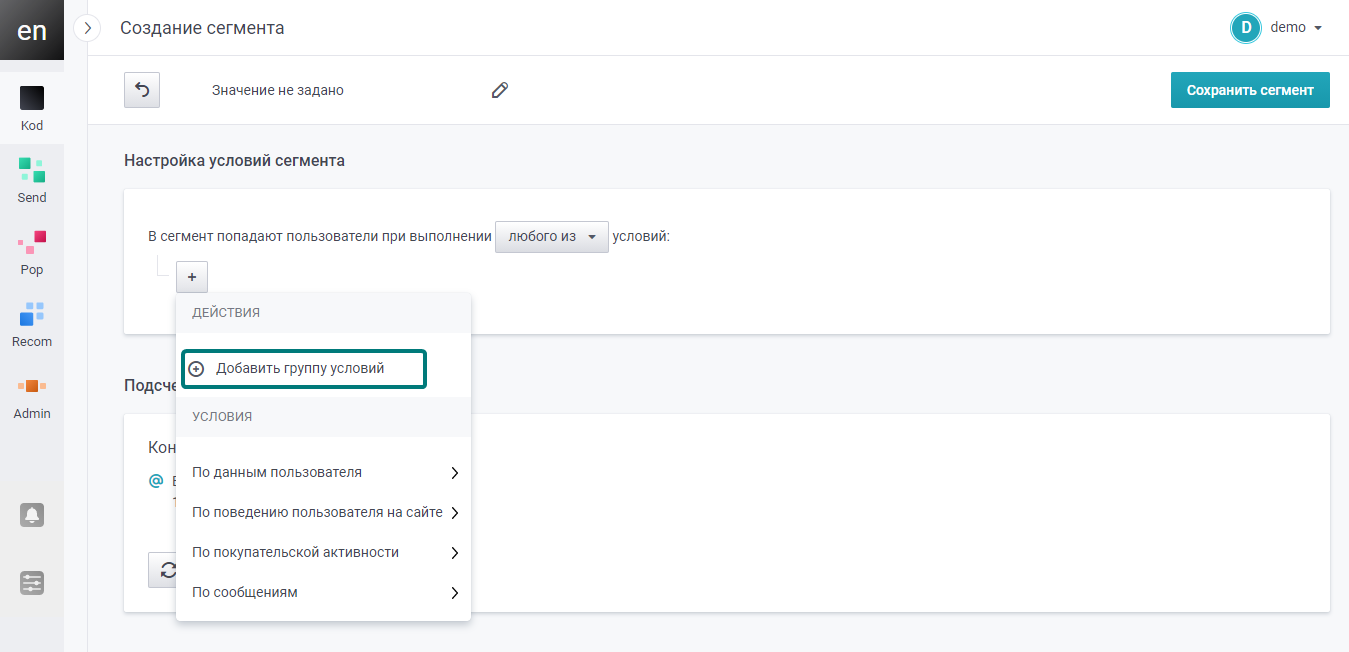This screenshot has height=652, width=1349.
Task: Click the 'Значение не задано' segment name
Action: click(278, 90)
